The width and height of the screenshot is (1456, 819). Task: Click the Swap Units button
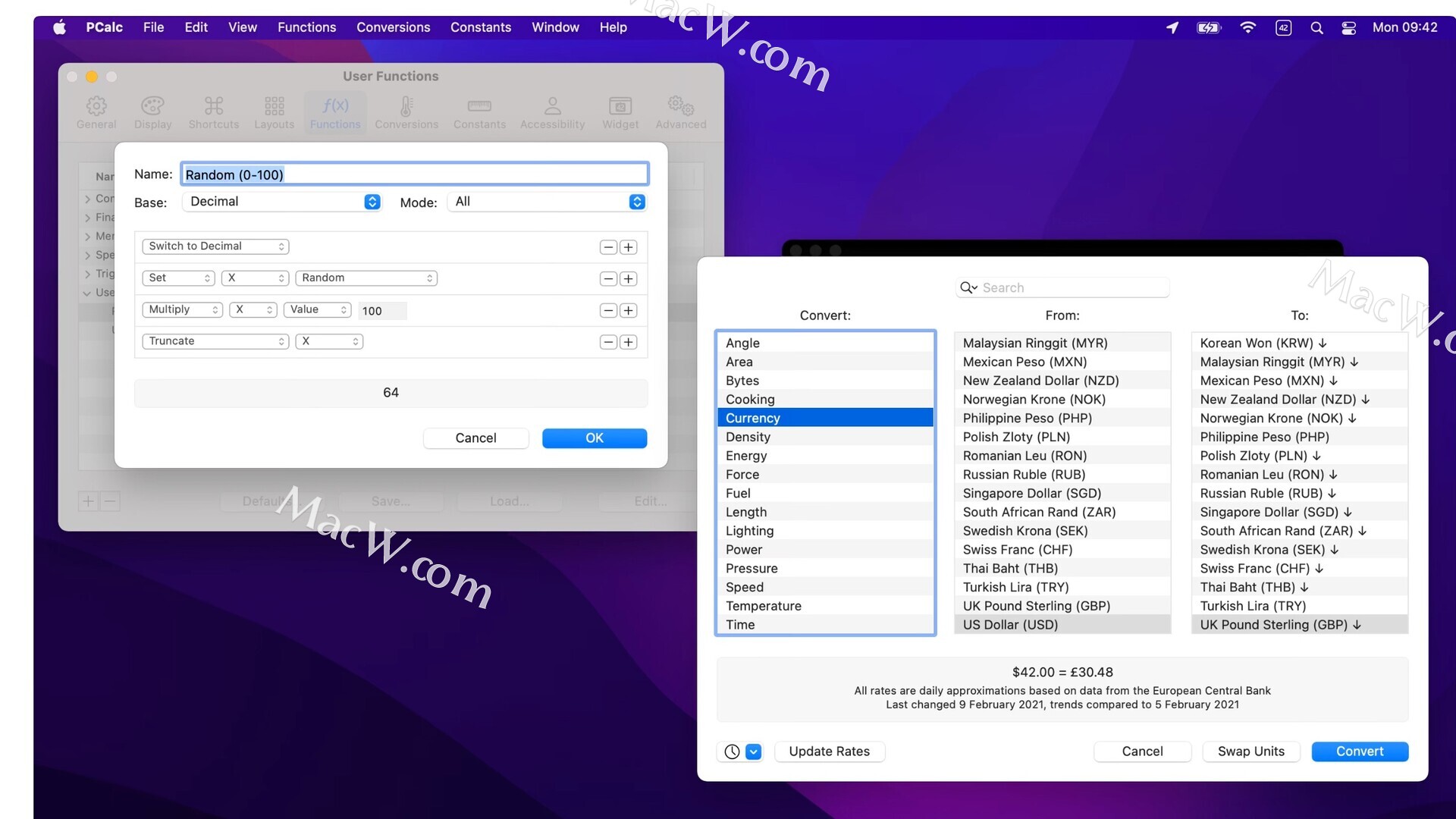1250,752
